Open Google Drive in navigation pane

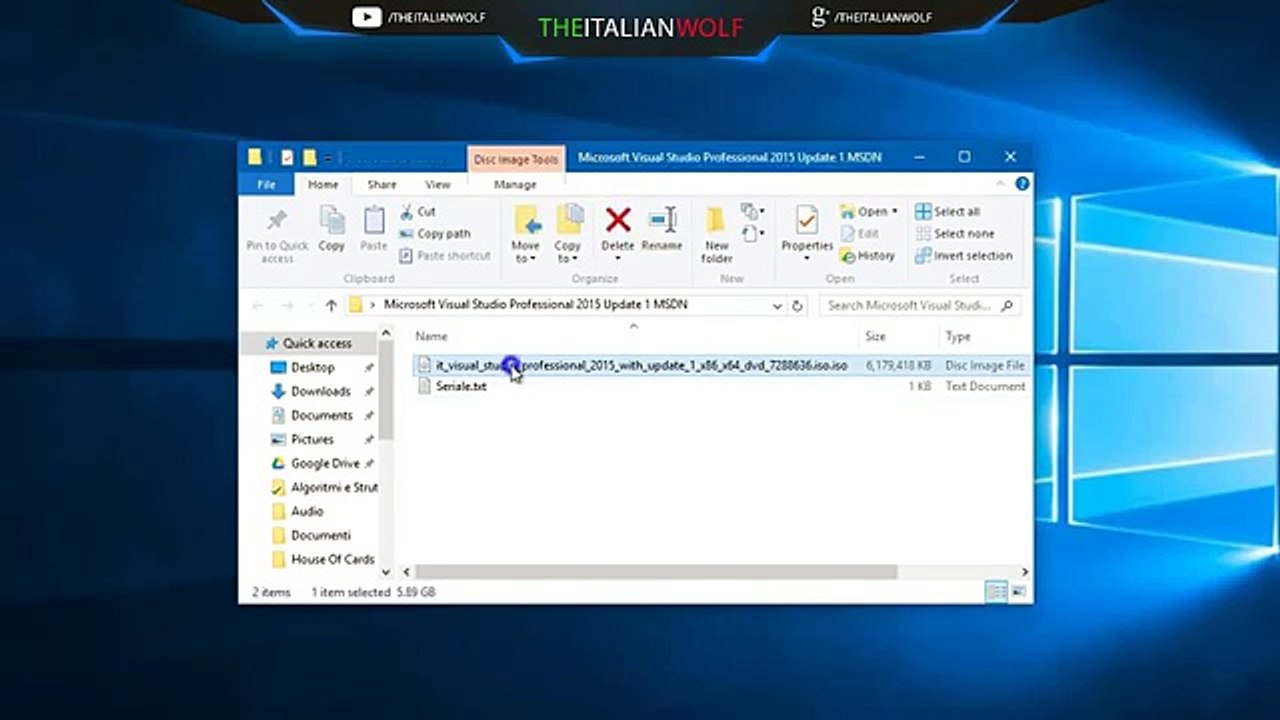(x=324, y=463)
